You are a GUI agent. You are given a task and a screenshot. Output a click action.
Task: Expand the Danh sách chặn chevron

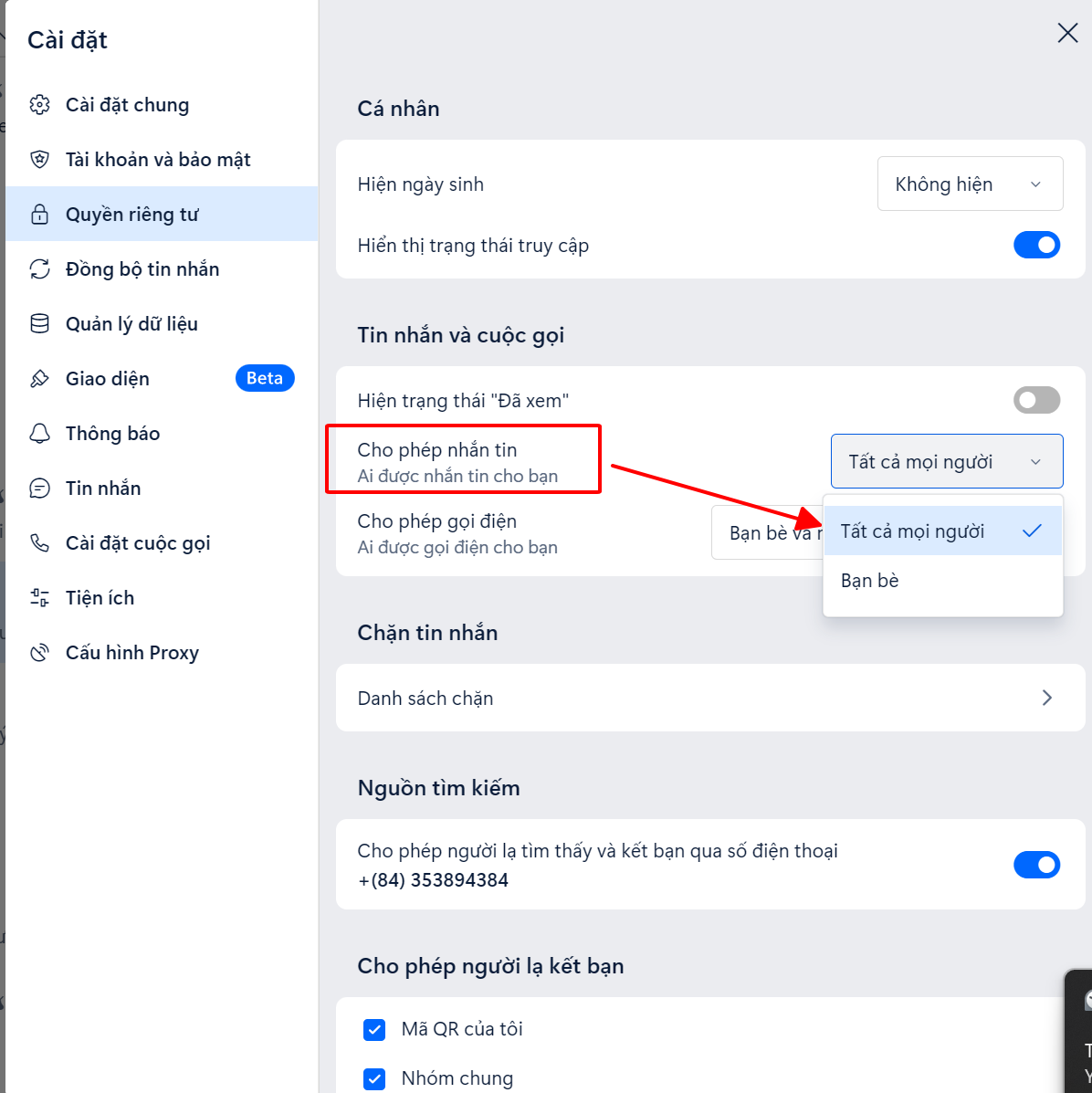[1046, 698]
